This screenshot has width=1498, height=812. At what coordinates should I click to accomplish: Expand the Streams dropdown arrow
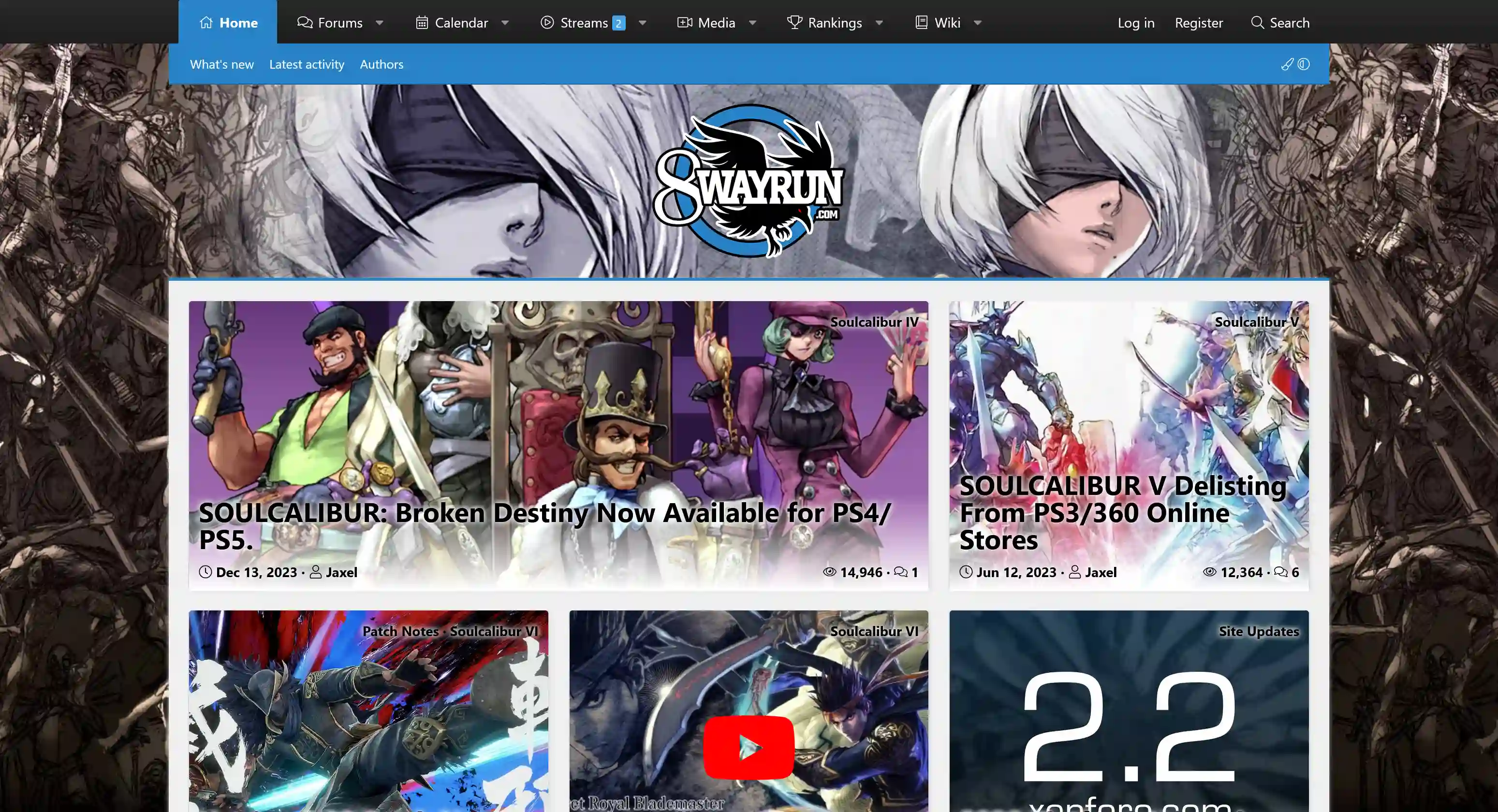[x=643, y=23]
